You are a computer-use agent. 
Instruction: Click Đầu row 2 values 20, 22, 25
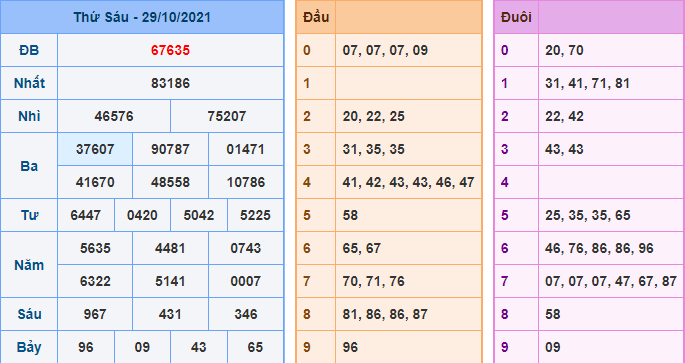pyautogui.click(x=374, y=117)
